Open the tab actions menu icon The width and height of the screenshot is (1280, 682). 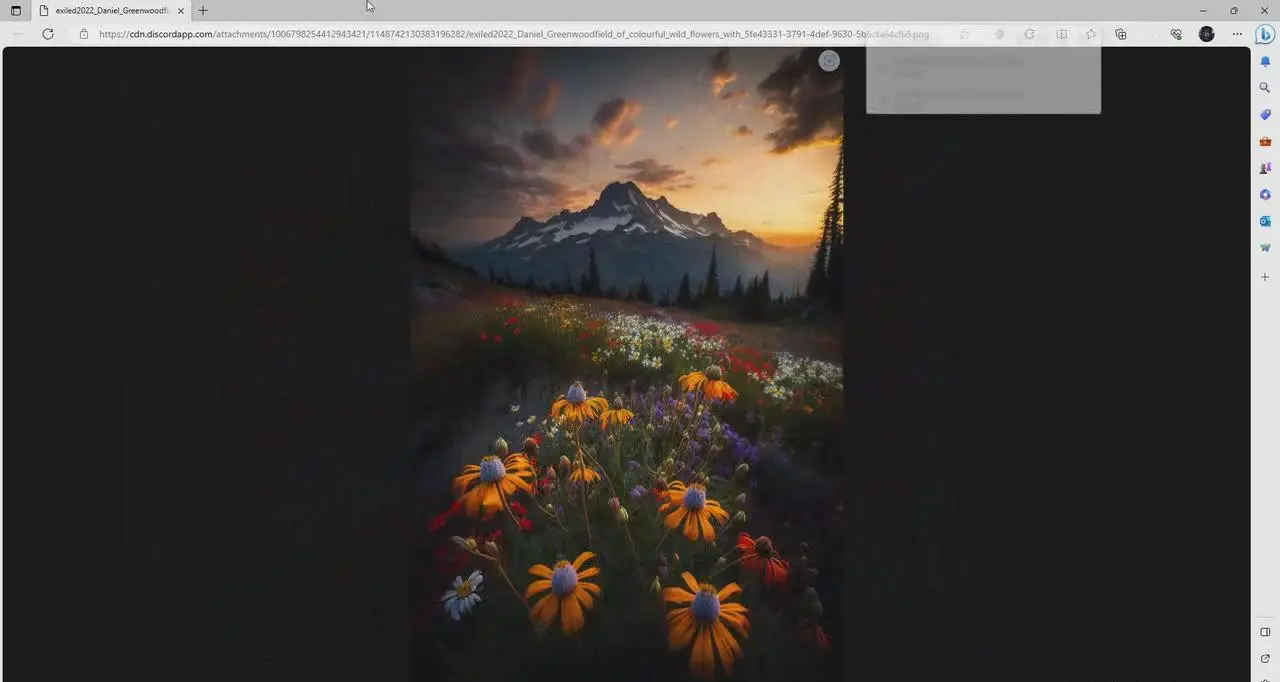point(15,10)
